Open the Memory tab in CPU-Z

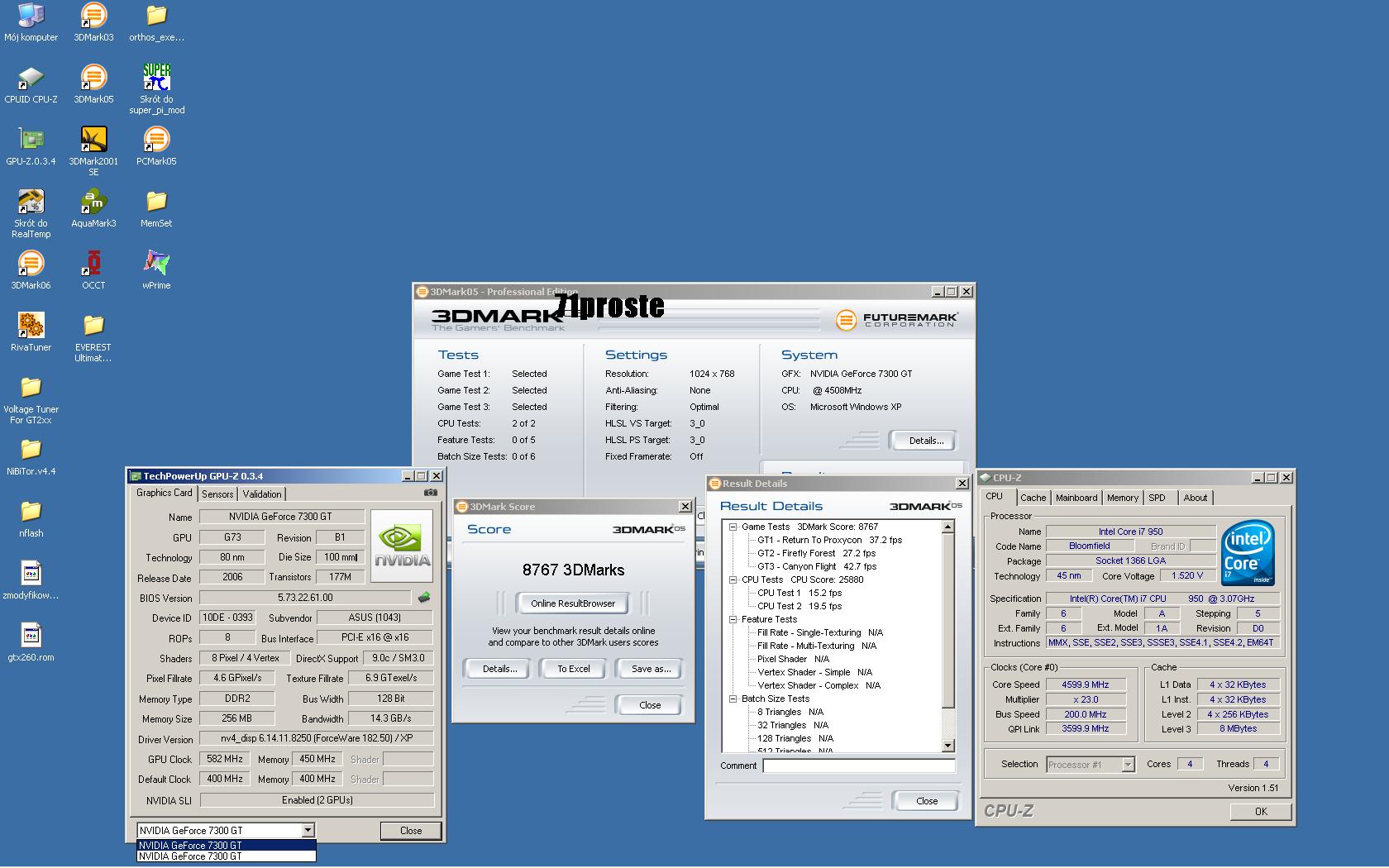(x=1122, y=498)
